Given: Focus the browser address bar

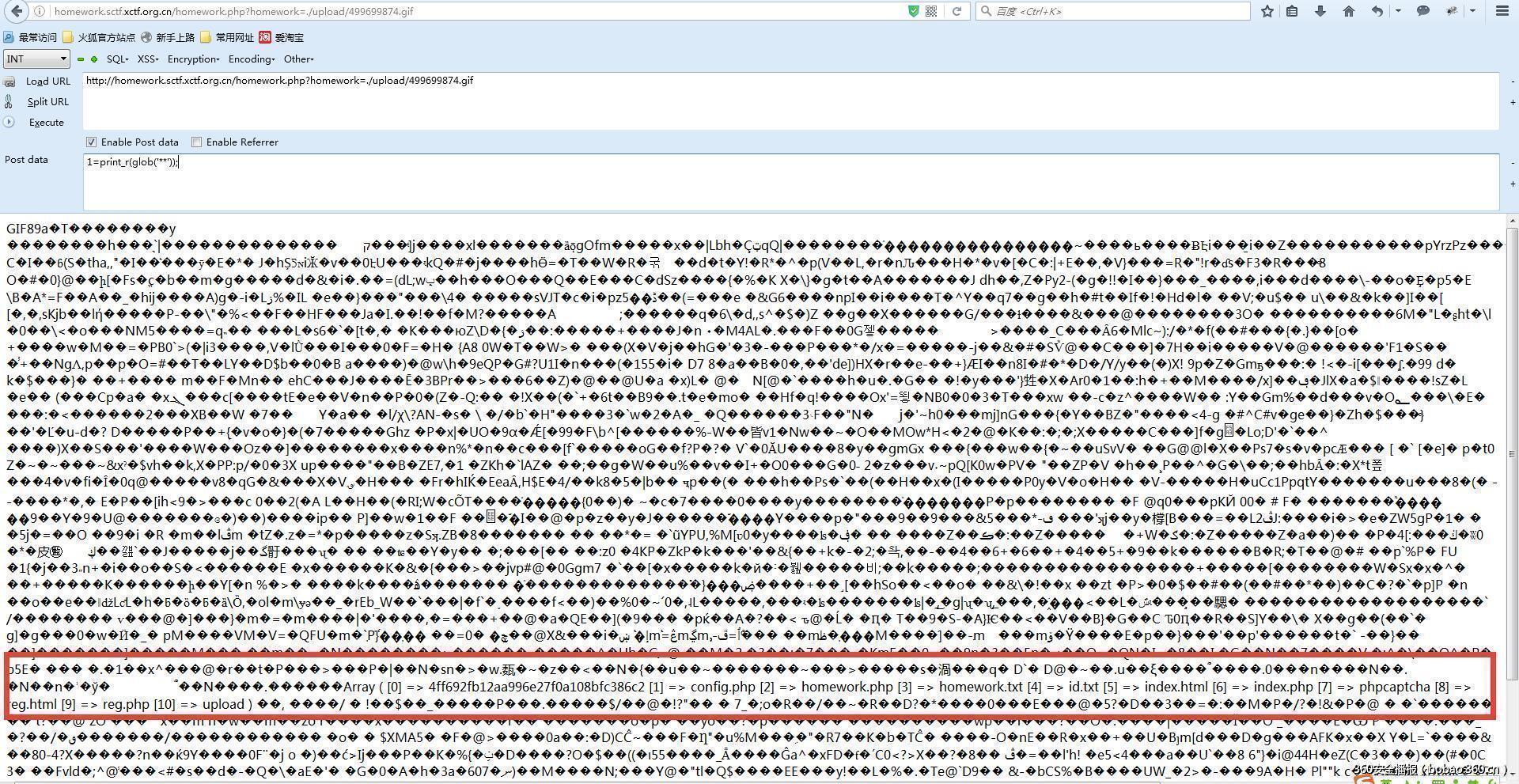Looking at the screenshot, I should (x=475, y=11).
